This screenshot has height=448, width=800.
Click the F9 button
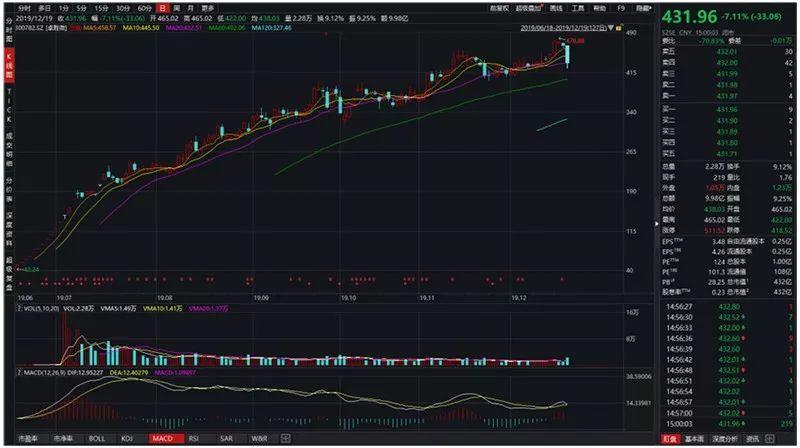click(621, 8)
